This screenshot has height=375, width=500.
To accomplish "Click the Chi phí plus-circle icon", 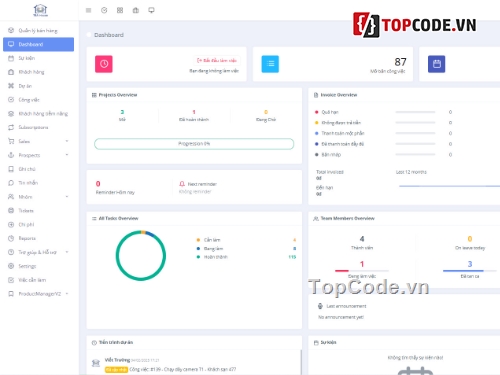I will (11, 224).
